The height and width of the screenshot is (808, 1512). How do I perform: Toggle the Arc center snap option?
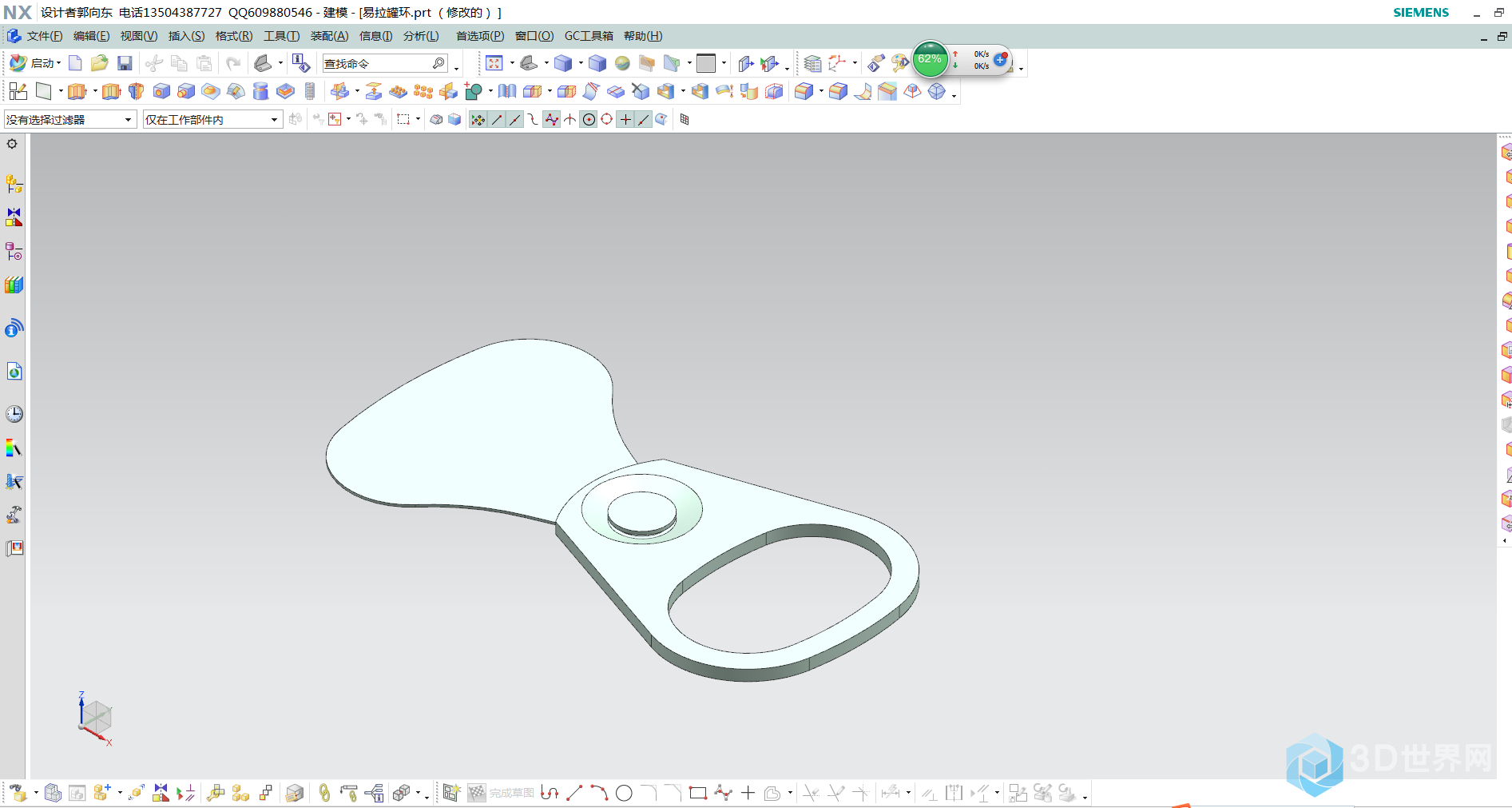(x=589, y=119)
